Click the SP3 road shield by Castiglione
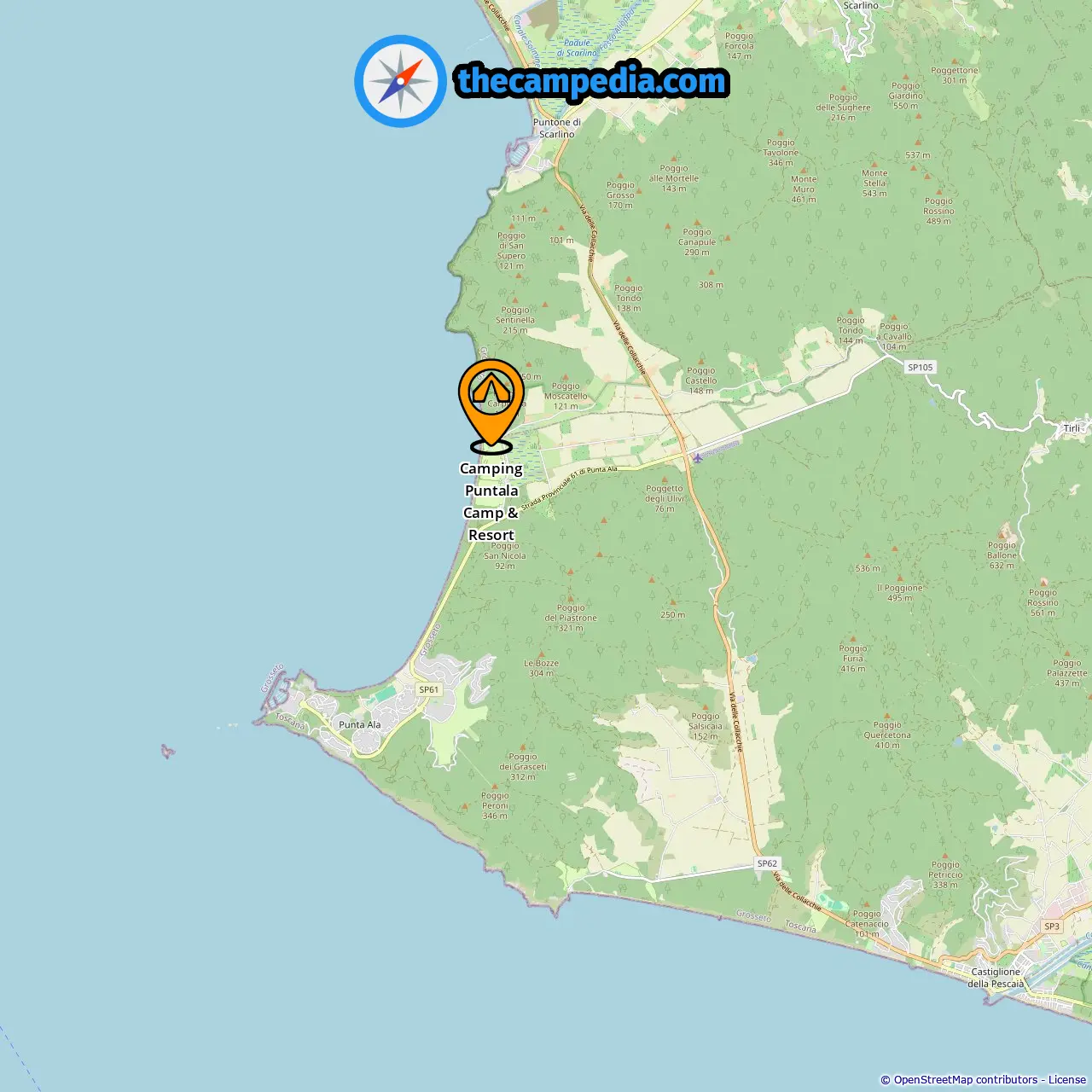 click(x=1052, y=926)
